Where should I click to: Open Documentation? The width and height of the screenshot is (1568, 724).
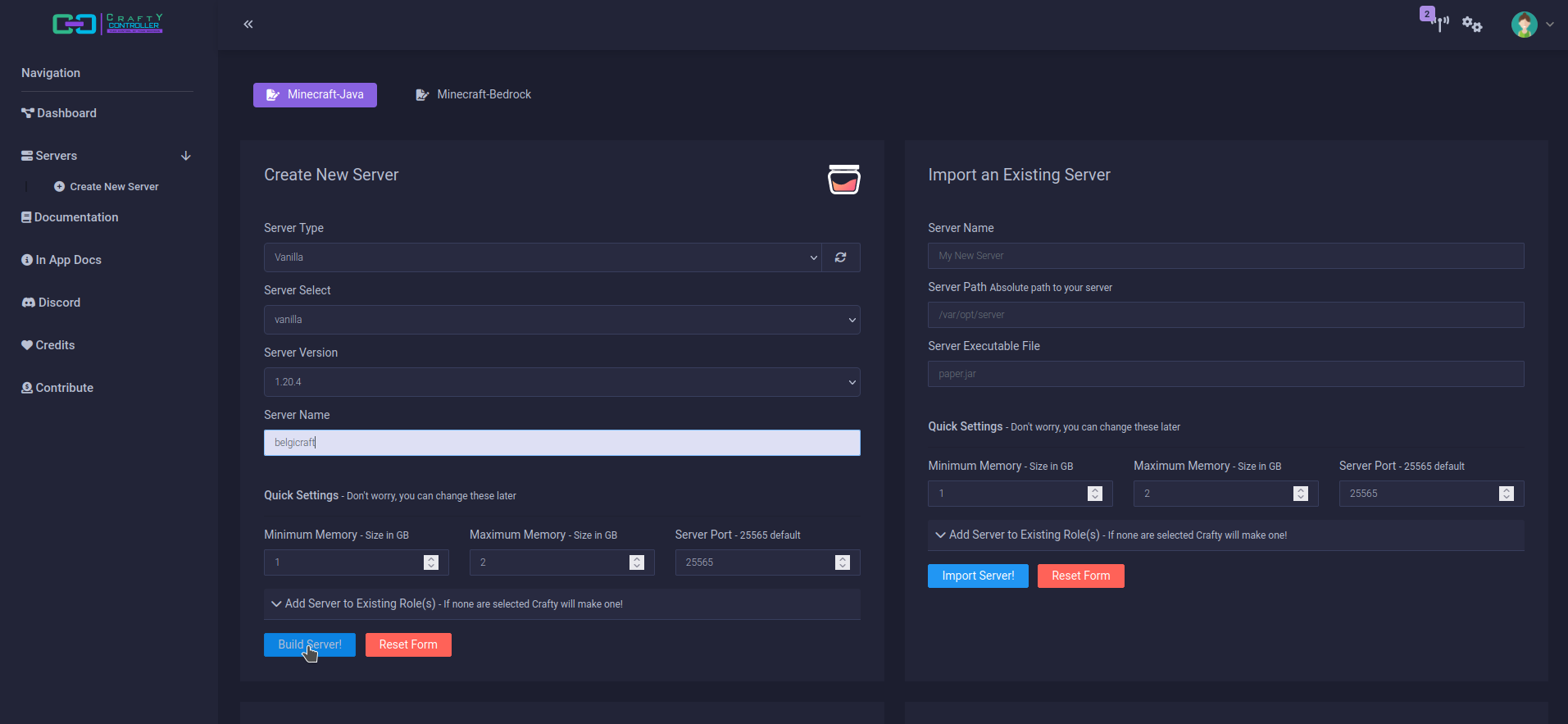(x=70, y=217)
